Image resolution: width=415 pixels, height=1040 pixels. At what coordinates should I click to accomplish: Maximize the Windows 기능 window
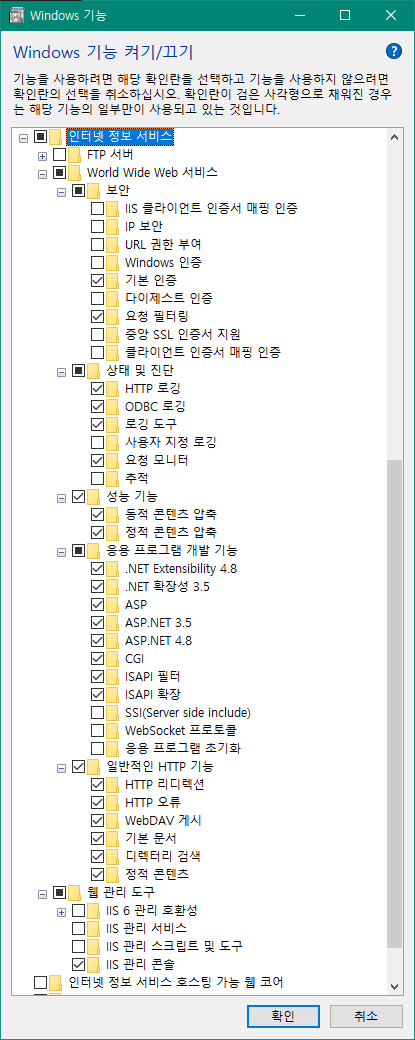click(344, 14)
